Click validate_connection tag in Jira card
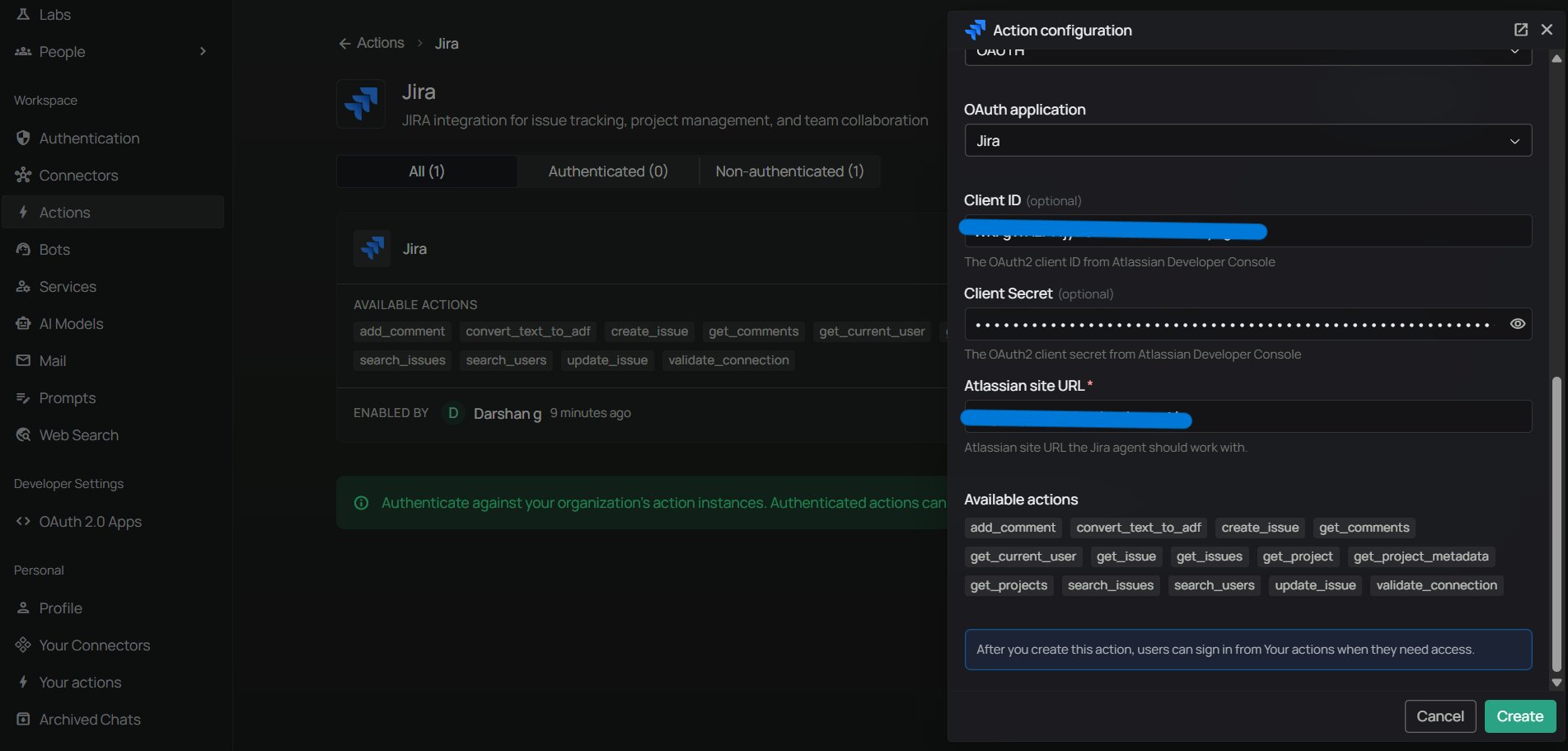Screen dimensions: 1568x751 click(x=728, y=360)
